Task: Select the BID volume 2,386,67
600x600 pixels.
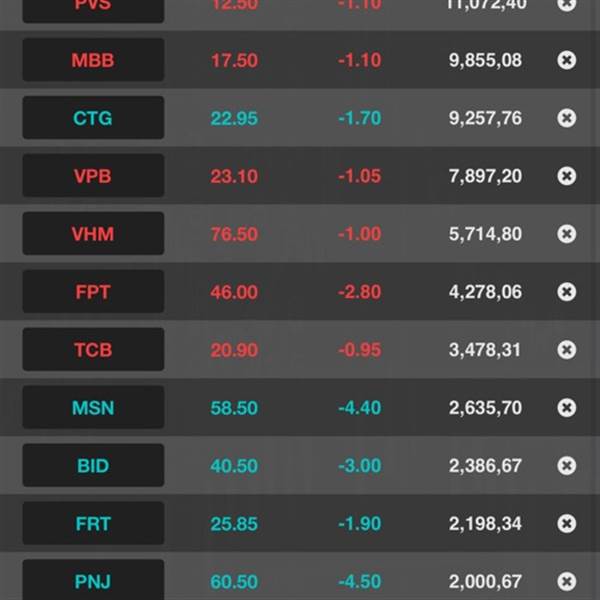Action: pos(485,466)
